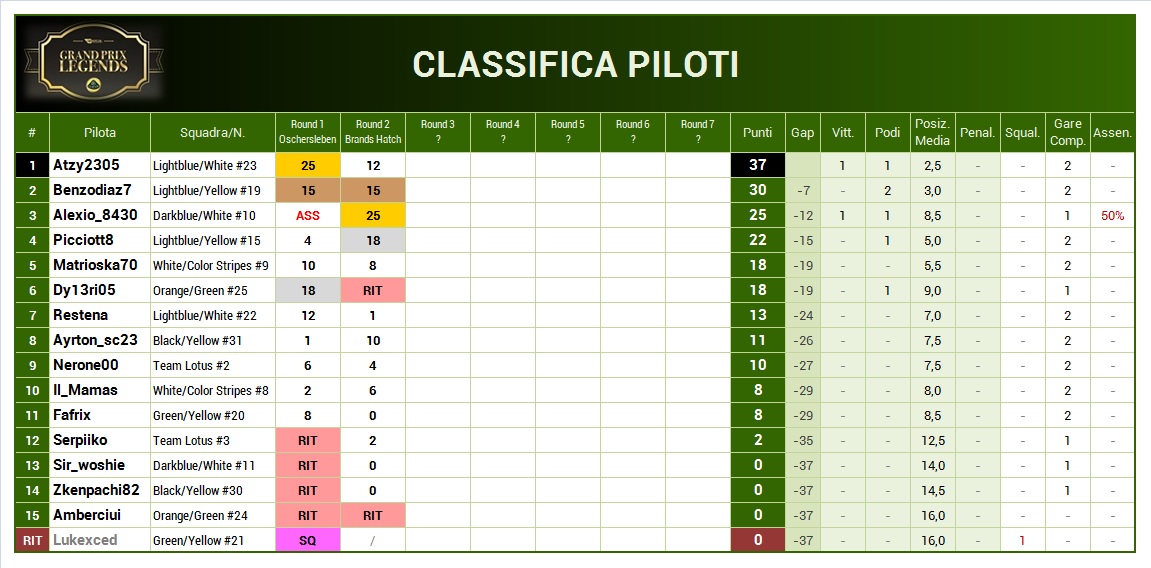Click the Grand Prix Legends logo
The image size is (1151, 568).
tap(92, 60)
